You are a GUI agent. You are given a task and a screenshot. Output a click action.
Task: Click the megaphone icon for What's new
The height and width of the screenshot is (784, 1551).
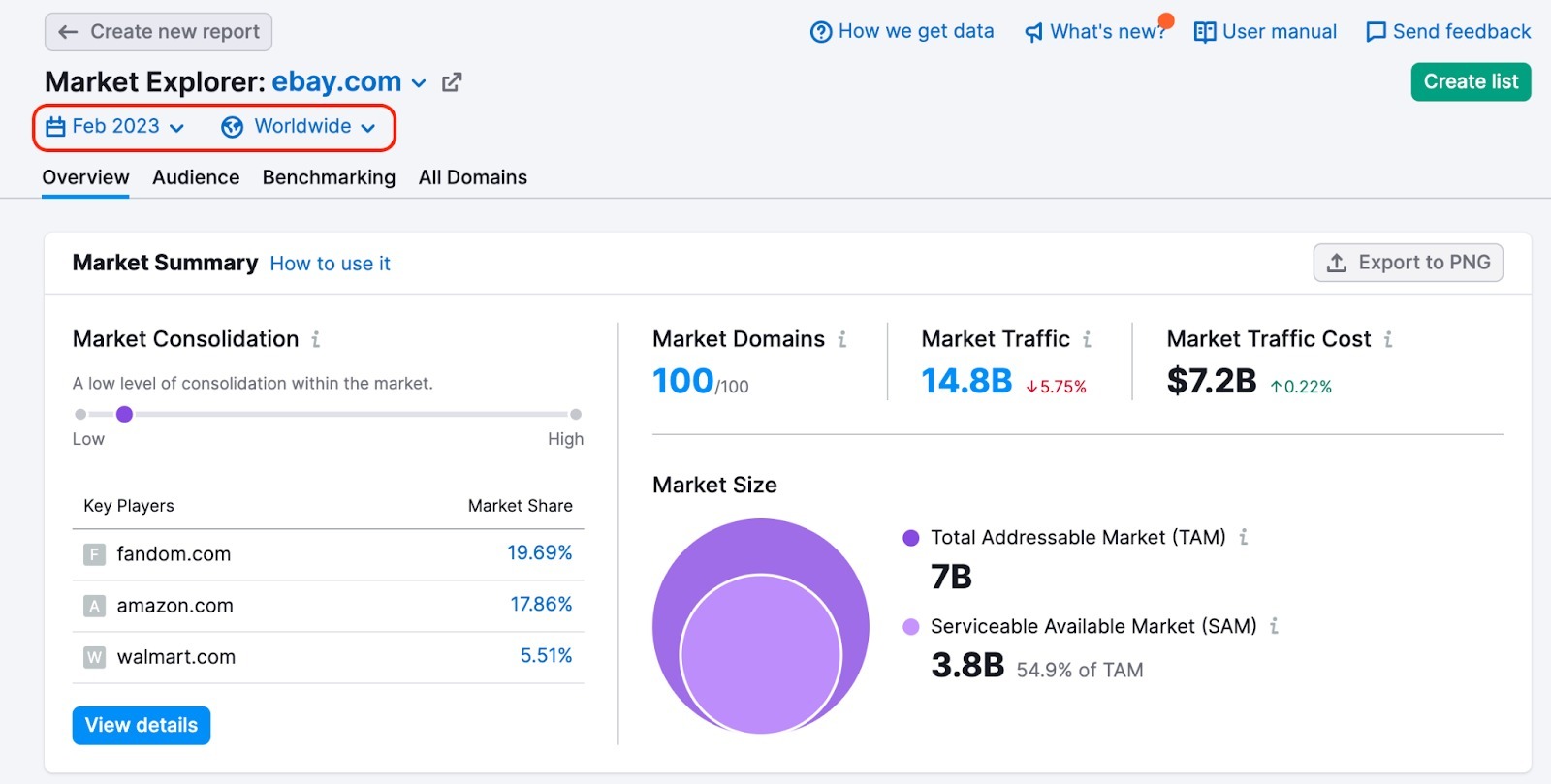tap(1034, 33)
